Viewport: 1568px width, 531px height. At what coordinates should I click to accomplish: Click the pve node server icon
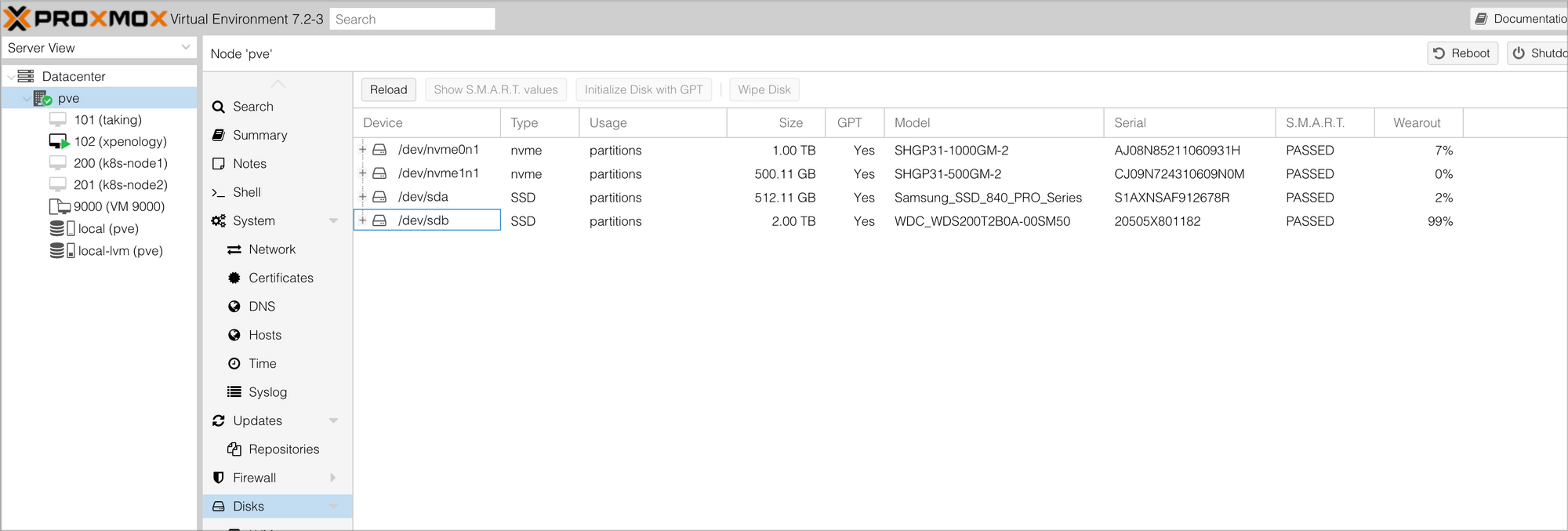point(42,98)
